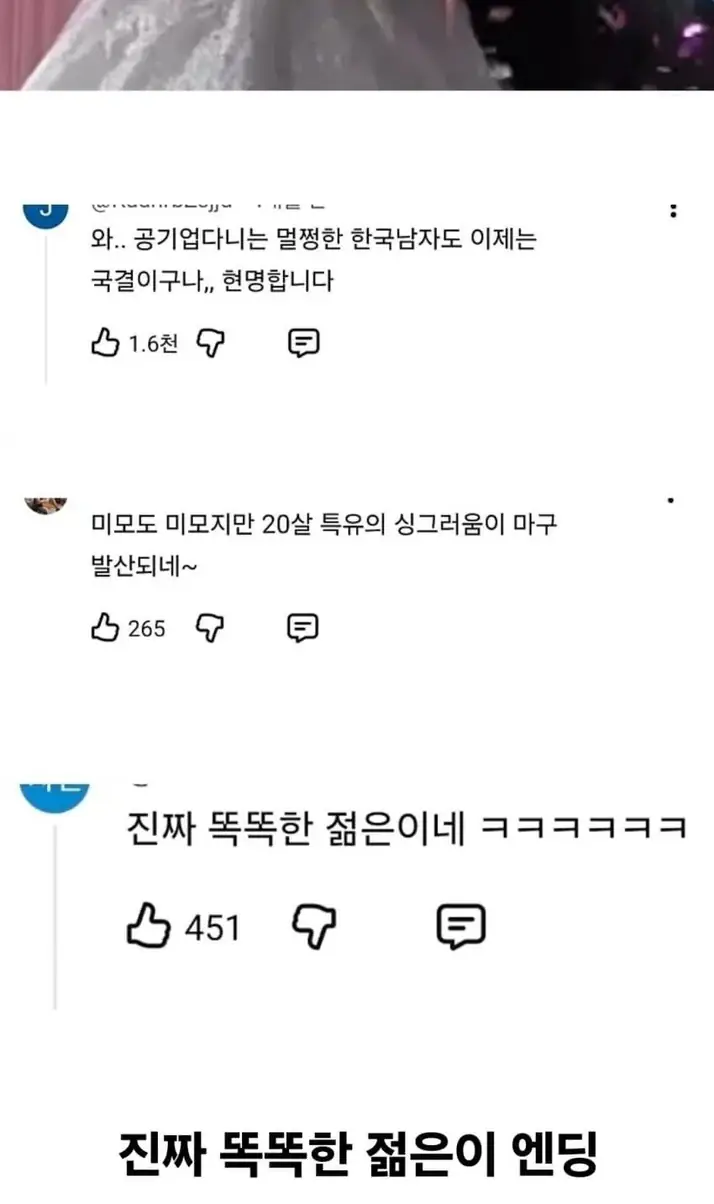714x1204 pixels.
Task: Open the three-dot menu for the 공기업 comment
Action: pyautogui.click(x=673, y=211)
